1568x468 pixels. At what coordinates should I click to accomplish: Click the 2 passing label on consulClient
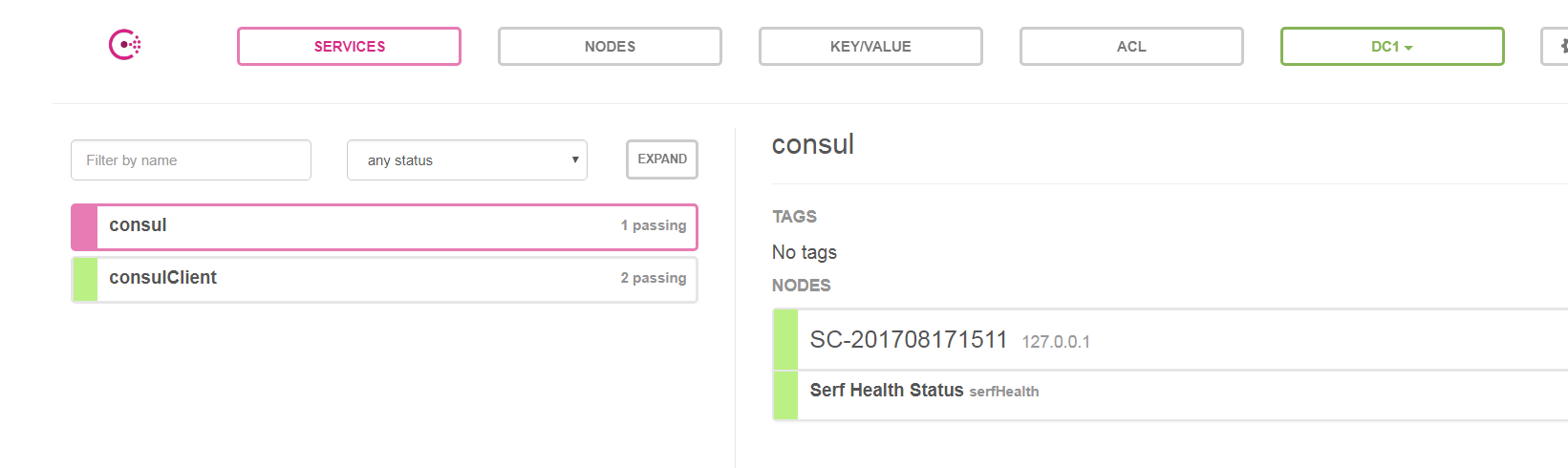point(654,278)
